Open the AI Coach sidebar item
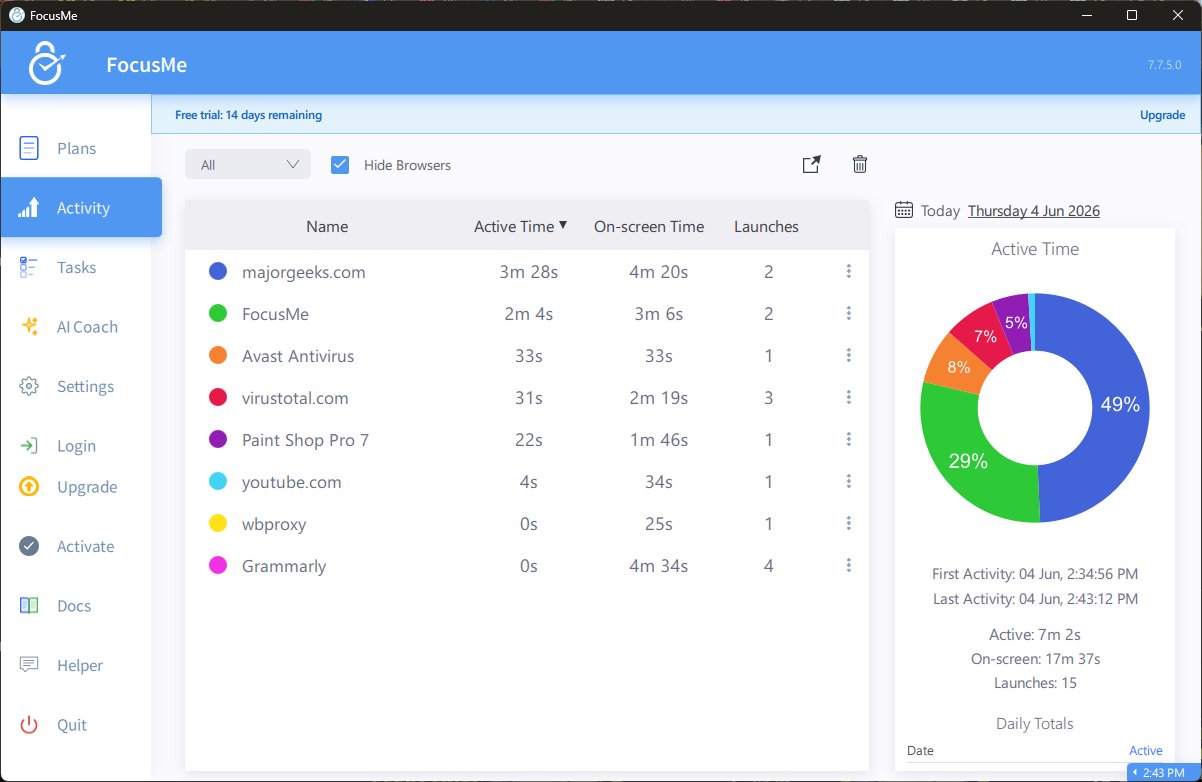This screenshot has width=1202, height=782. click(x=81, y=327)
